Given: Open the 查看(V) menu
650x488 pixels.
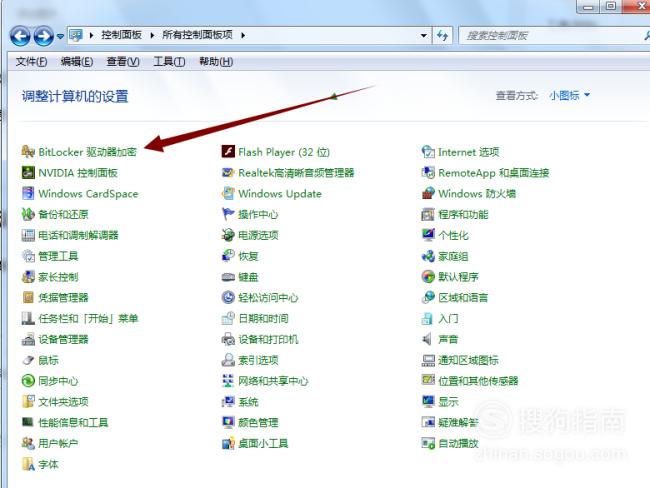Looking at the screenshot, I should coord(123,62).
